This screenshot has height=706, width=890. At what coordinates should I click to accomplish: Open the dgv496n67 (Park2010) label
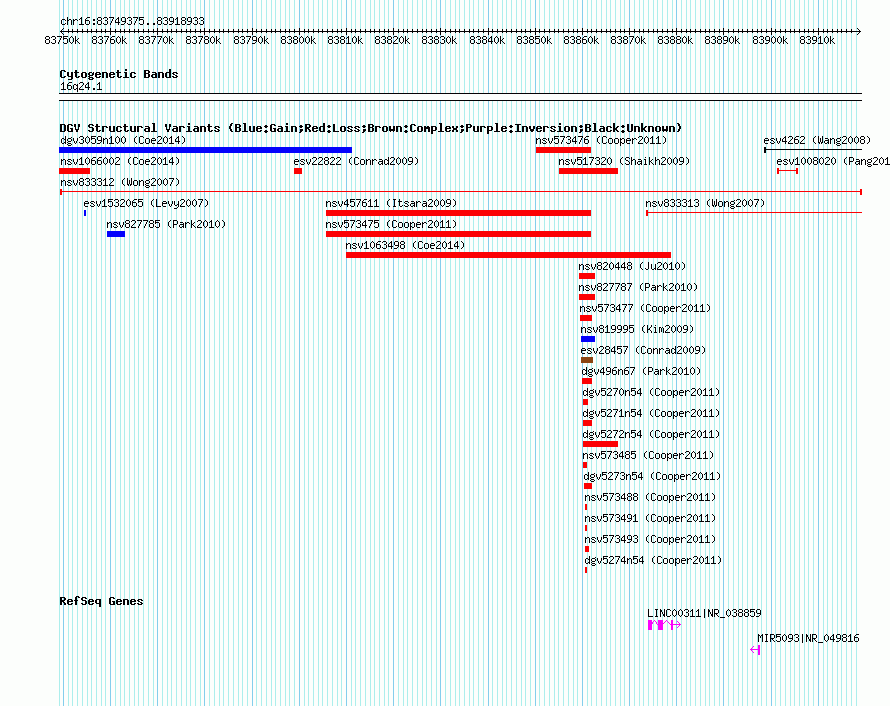click(x=641, y=371)
